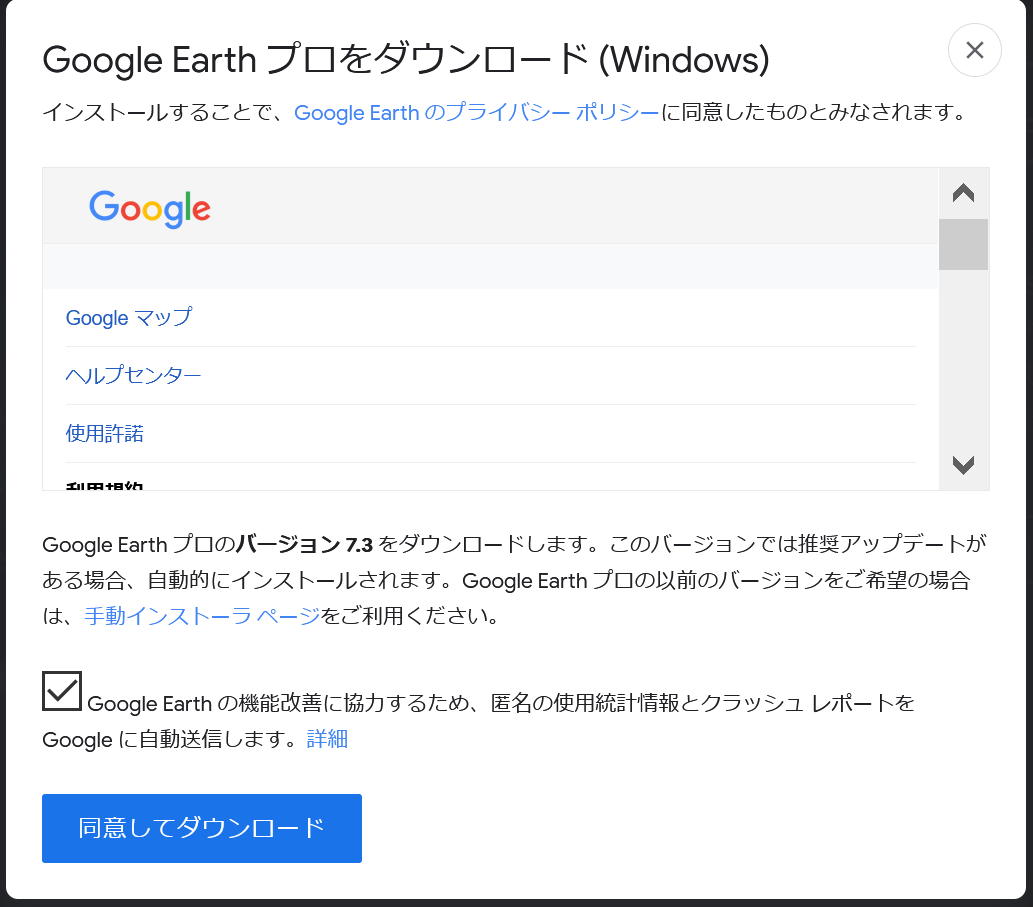Click the Google logo in the terms frame
This screenshot has height=907, width=1033.
pyautogui.click(x=150, y=208)
